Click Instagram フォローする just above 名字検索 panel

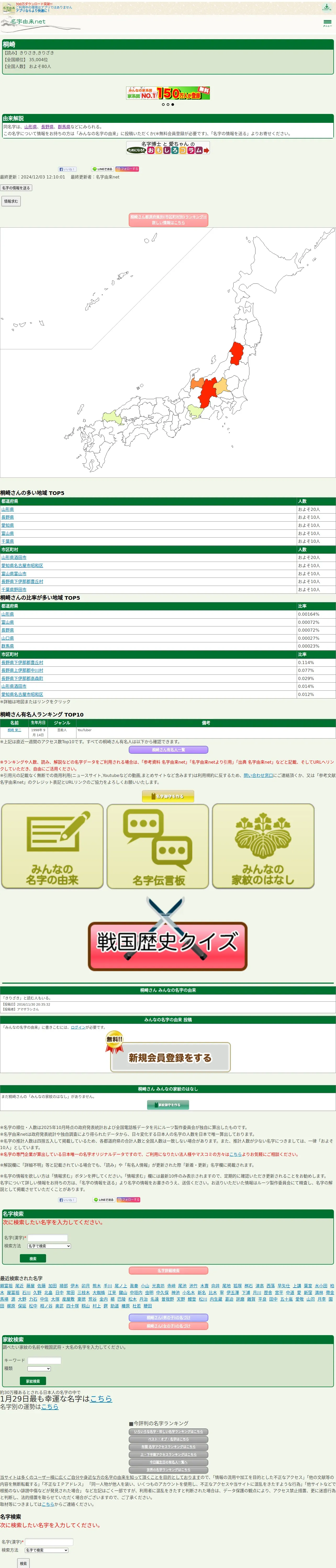pyautogui.click(x=128, y=1199)
